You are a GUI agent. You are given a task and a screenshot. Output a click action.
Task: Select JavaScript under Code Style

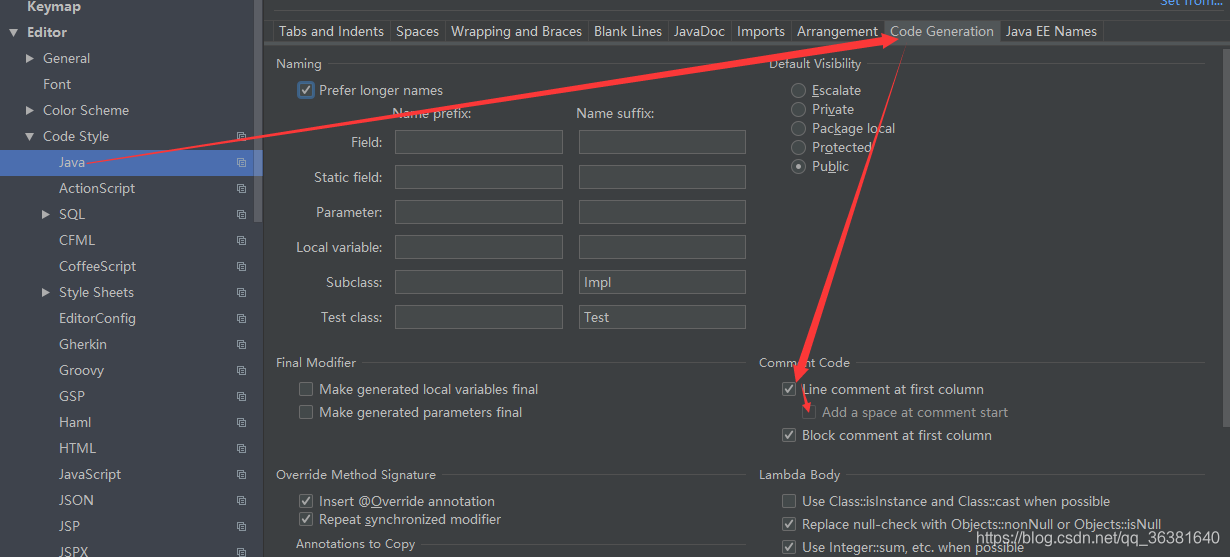(x=90, y=474)
